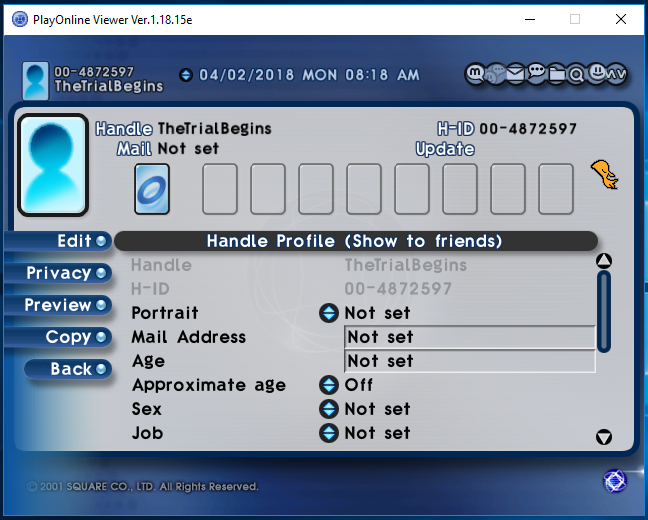This screenshot has width=648, height=520.
Task: Click the Mail Not set text in the header
Action: pyautogui.click(x=168, y=148)
